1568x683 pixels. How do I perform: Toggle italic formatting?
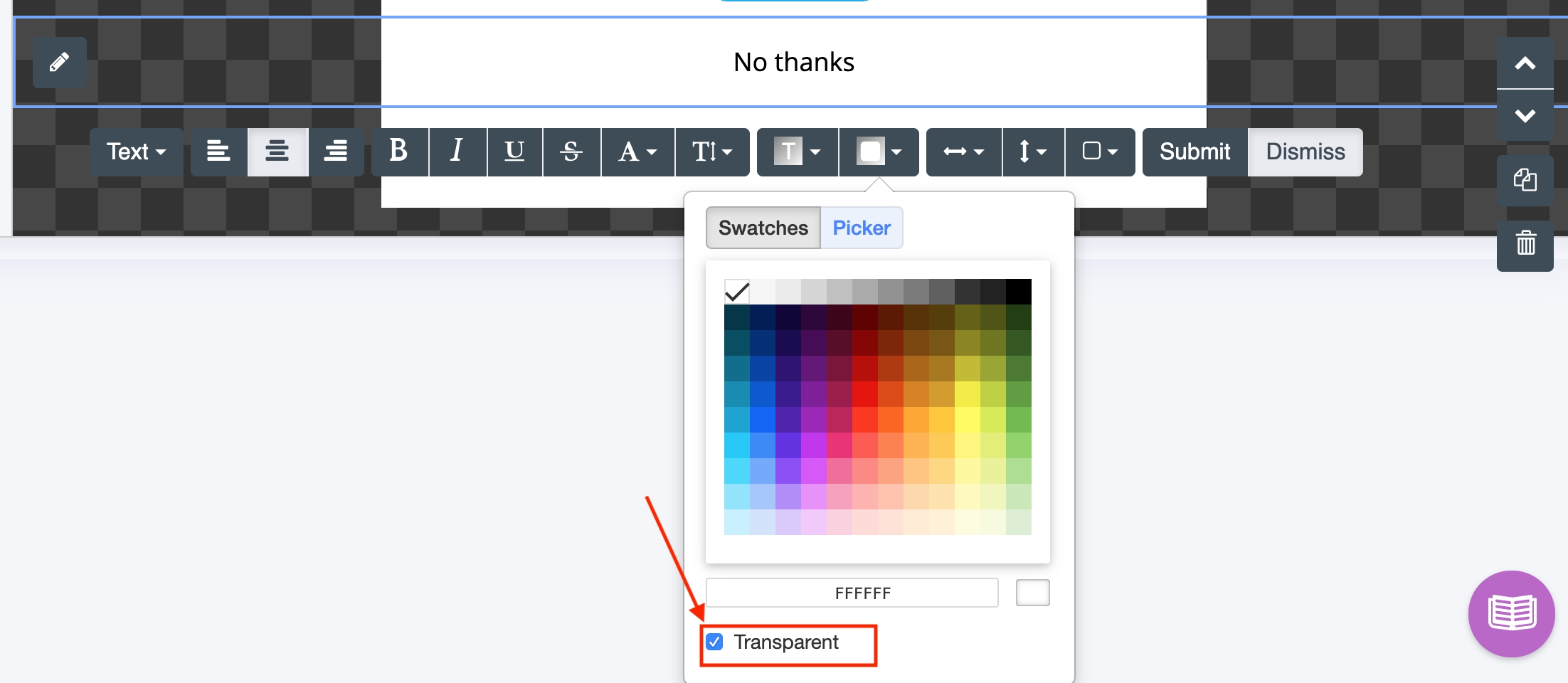coord(457,152)
